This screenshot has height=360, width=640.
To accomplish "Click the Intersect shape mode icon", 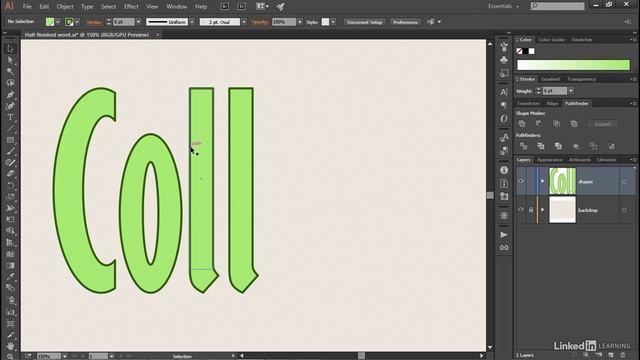I will pos(556,123).
